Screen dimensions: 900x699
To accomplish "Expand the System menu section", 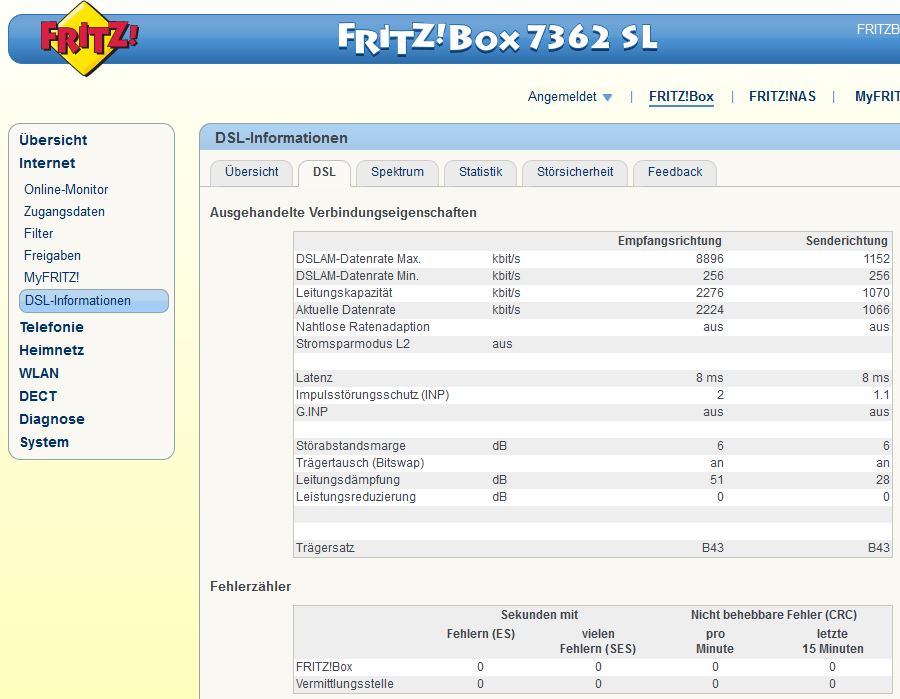I will point(44,442).
